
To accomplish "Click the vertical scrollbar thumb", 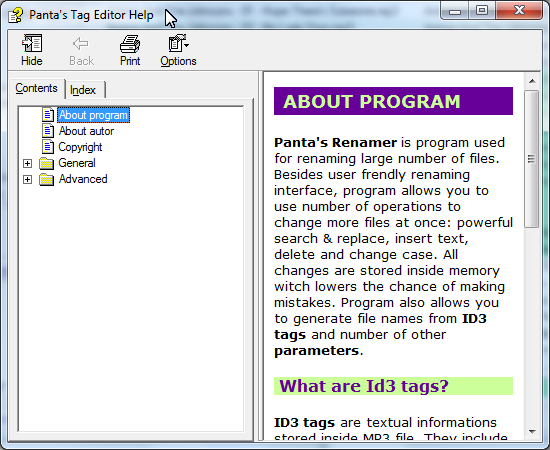I will point(532,159).
